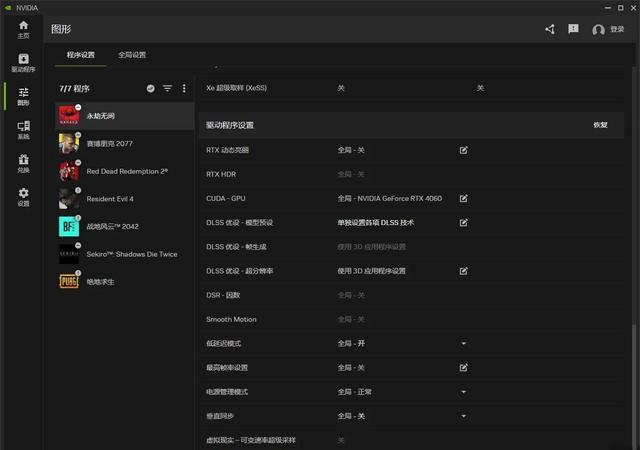Click the share icon in the top bar

tap(550, 29)
